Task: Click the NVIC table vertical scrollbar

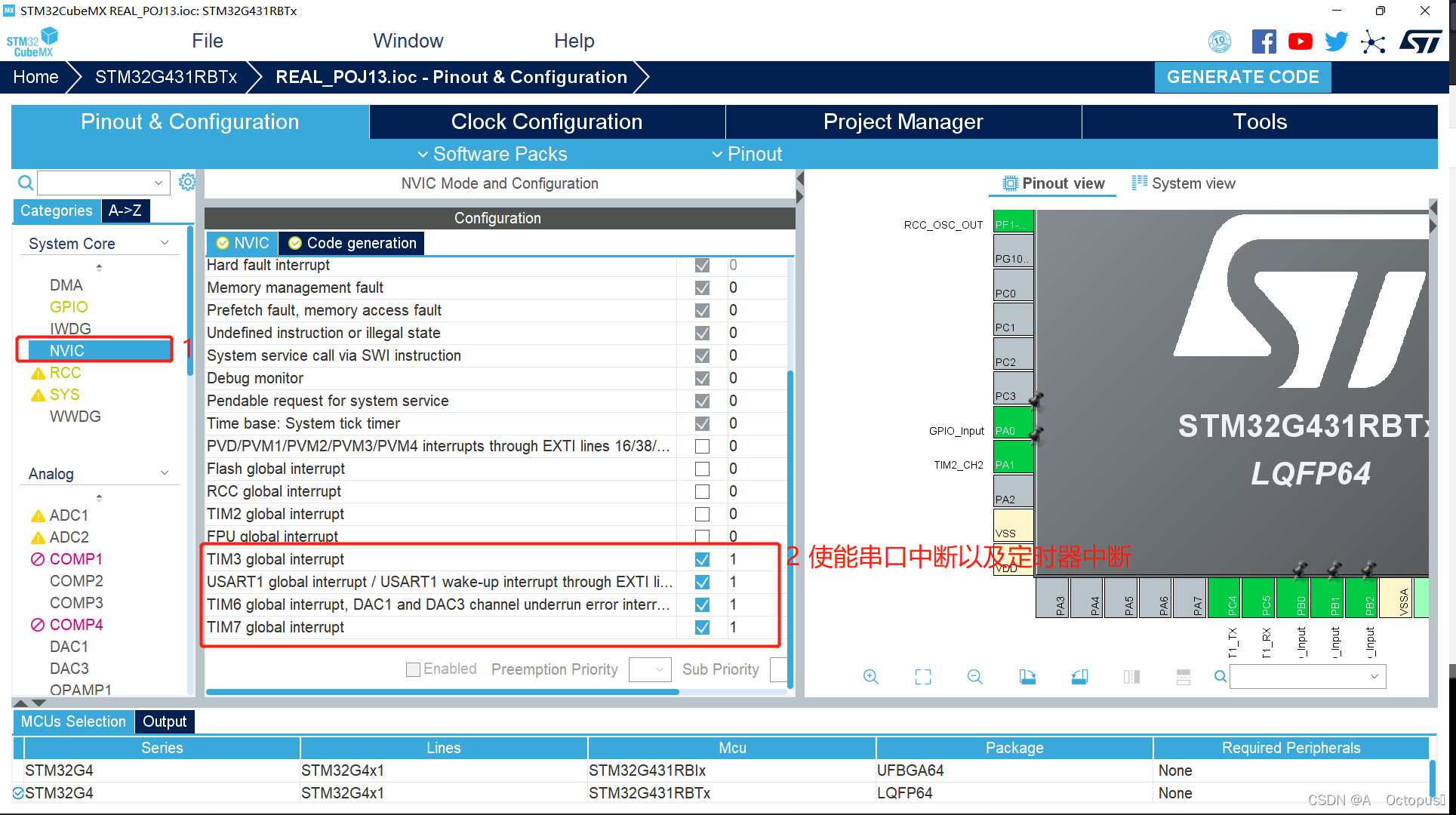Action: [790, 528]
